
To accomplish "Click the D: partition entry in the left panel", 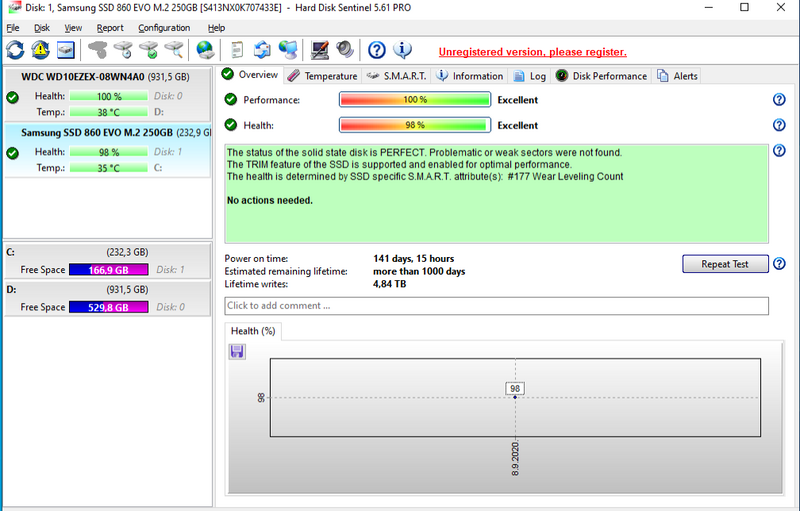I will [x=108, y=298].
